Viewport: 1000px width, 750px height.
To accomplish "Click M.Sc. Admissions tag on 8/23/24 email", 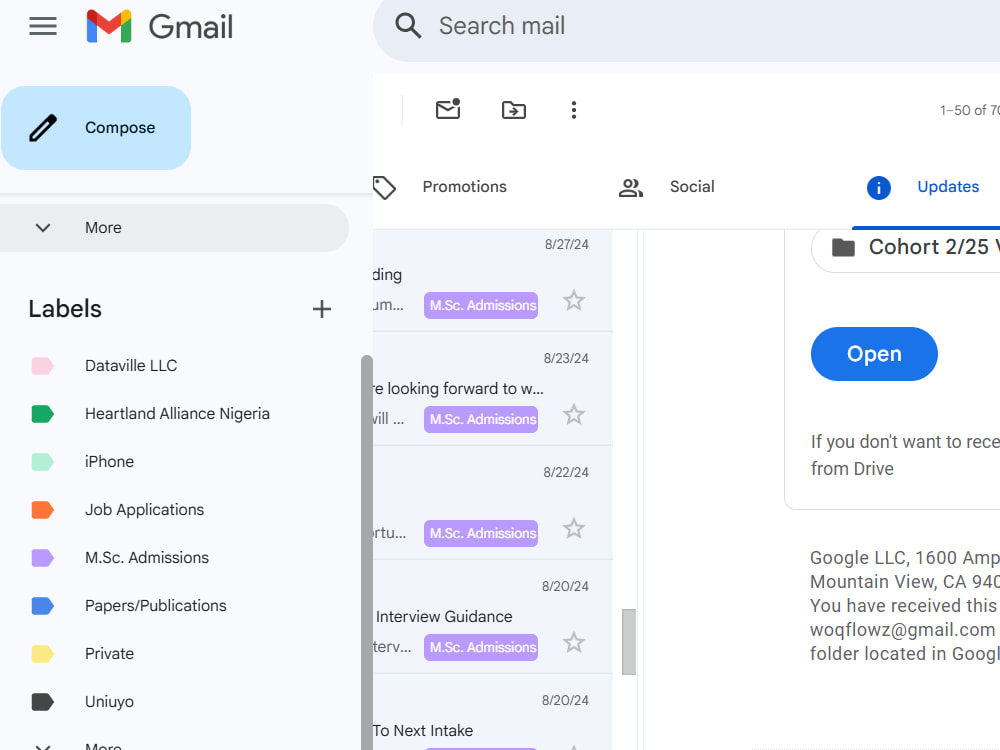I will (x=481, y=420).
